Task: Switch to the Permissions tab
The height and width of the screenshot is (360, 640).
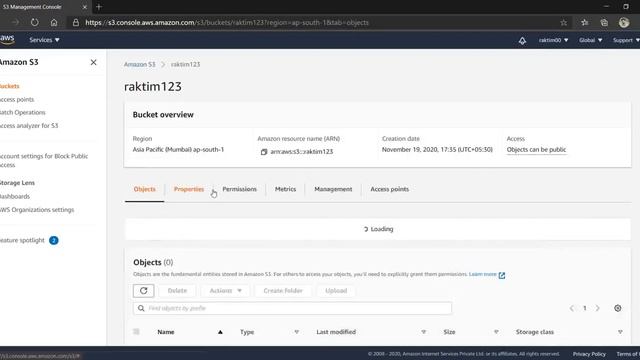Action: click(x=239, y=189)
